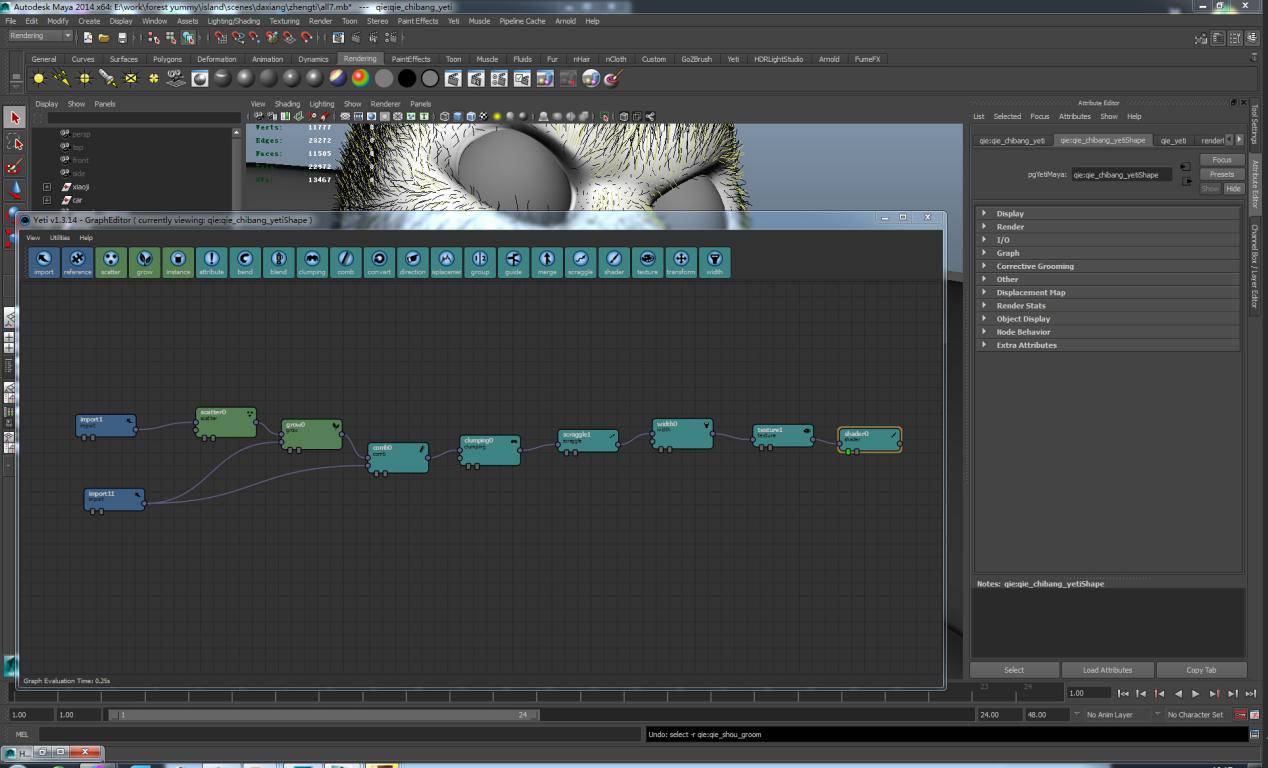The image size is (1268, 768).
Task: Click the time range slider bar
Action: pyautogui.click(x=323, y=715)
